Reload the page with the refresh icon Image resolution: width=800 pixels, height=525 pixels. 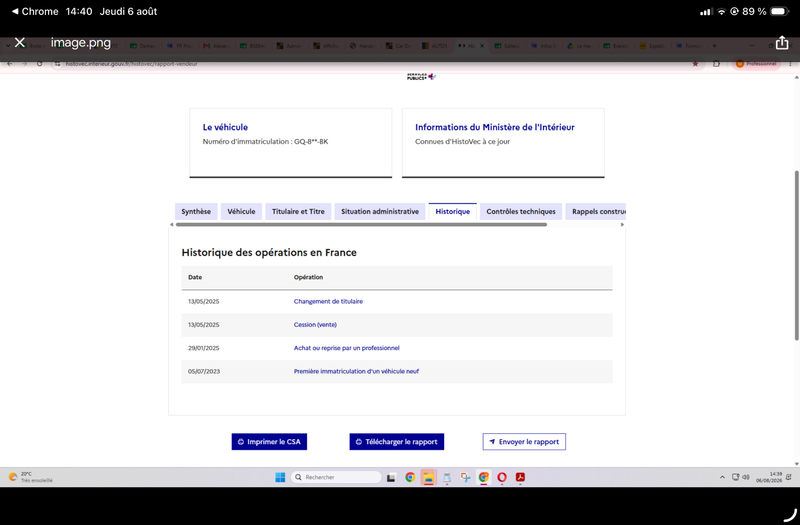coord(39,64)
